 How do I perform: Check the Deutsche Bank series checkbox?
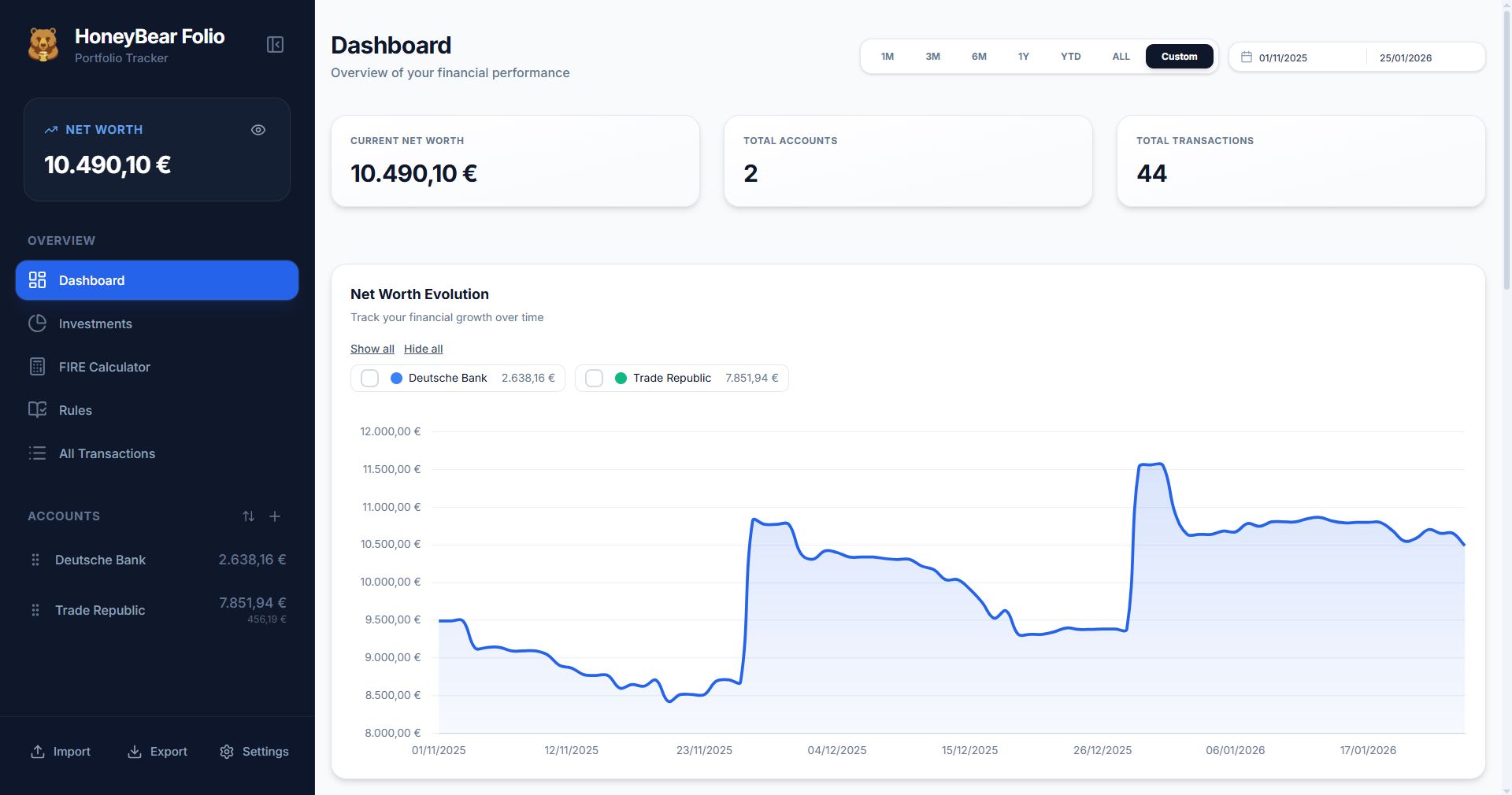[x=369, y=378]
